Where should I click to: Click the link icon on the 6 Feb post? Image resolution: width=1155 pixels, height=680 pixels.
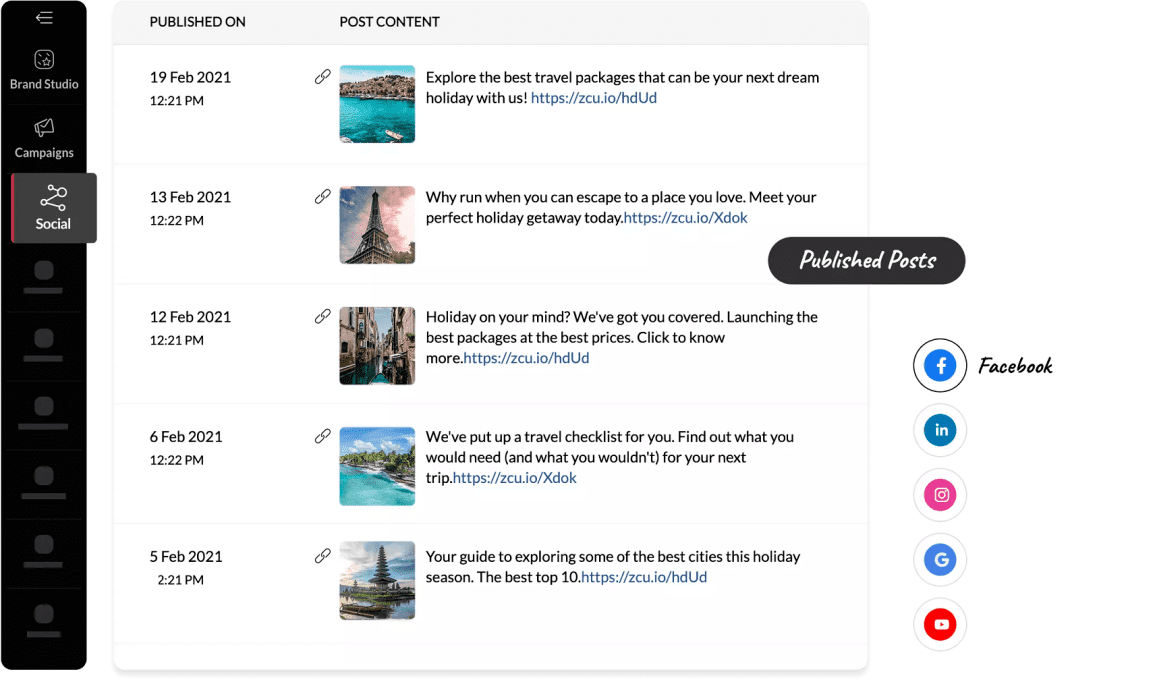pyautogui.click(x=323, y=436)
